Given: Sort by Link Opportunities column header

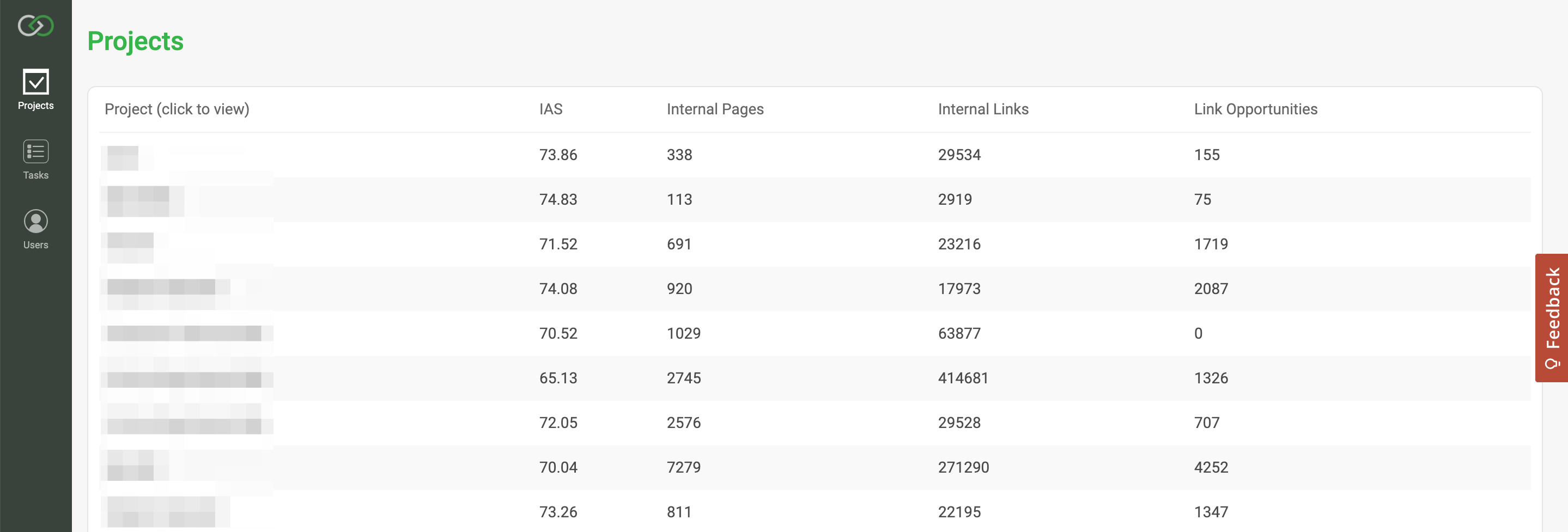Looking at the screenshot, I should point(1255,109).
